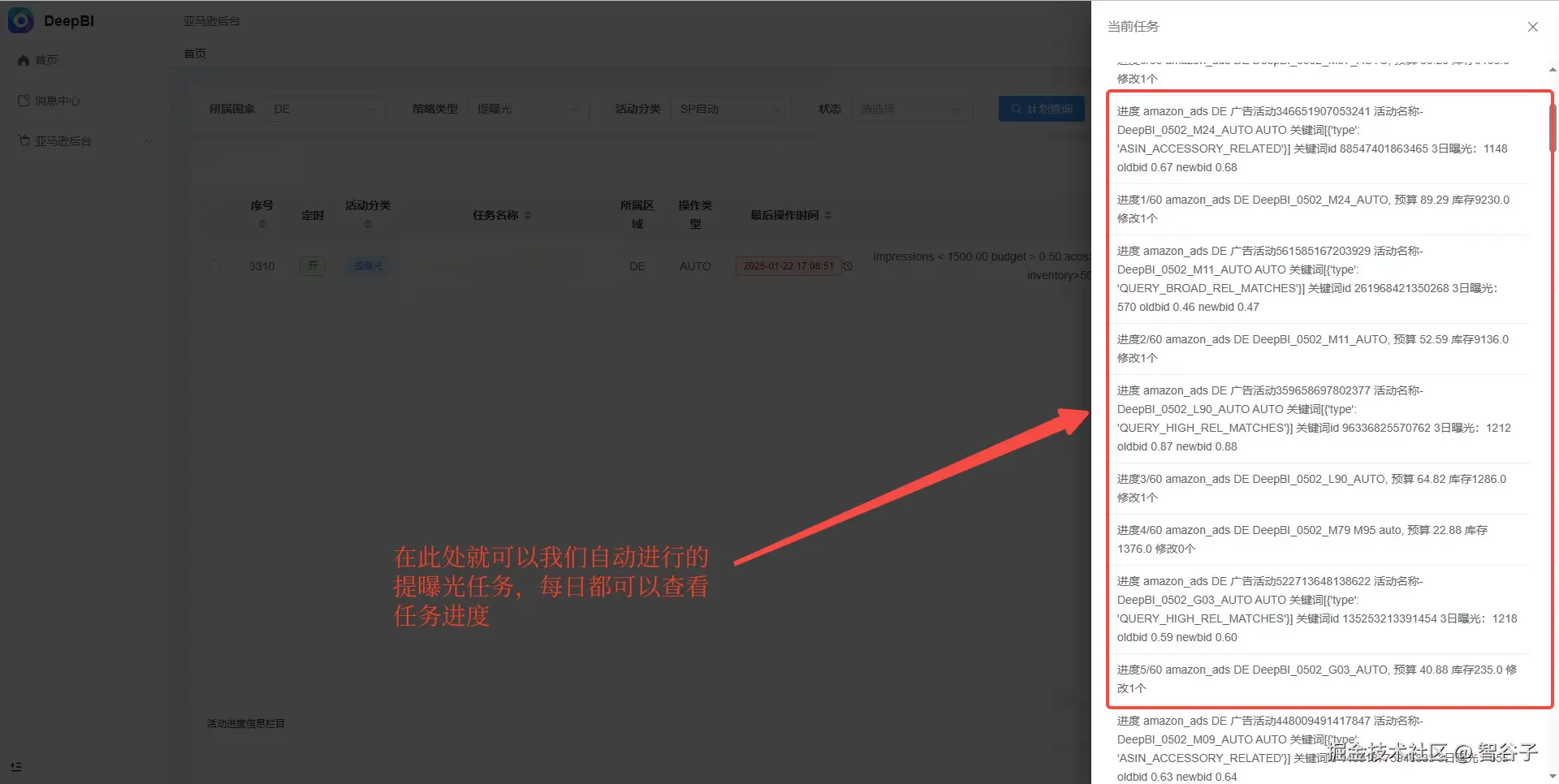Select the 进度2/60 DeepBI_0502_M11_AUTO entry
This screenshot has height=784, width=1559.
1319,349
